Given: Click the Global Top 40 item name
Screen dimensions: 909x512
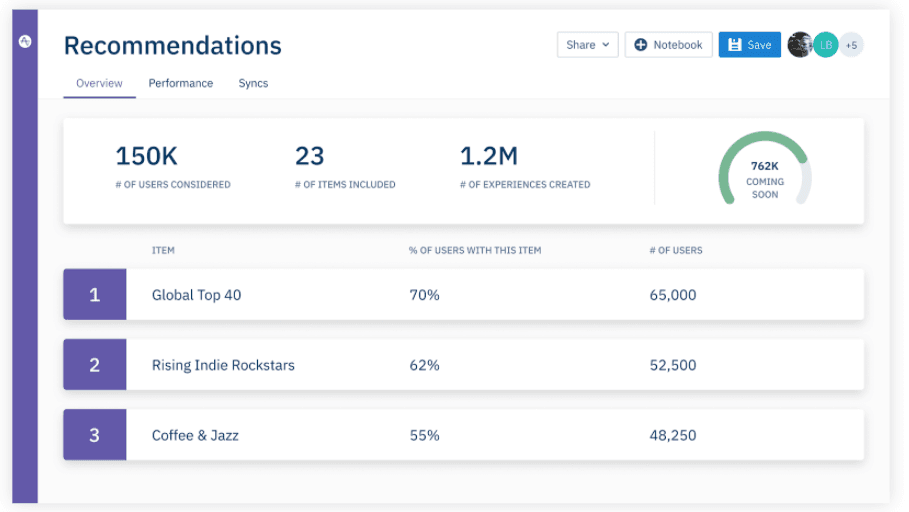Looking at the screenshot, I should (196, 295).
